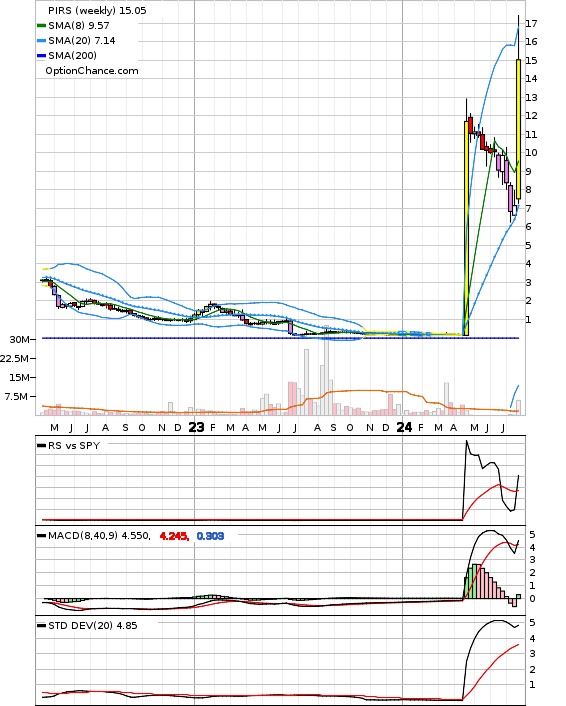Click the red MACD signal value 4.245
566x706 pixels.
174,536
